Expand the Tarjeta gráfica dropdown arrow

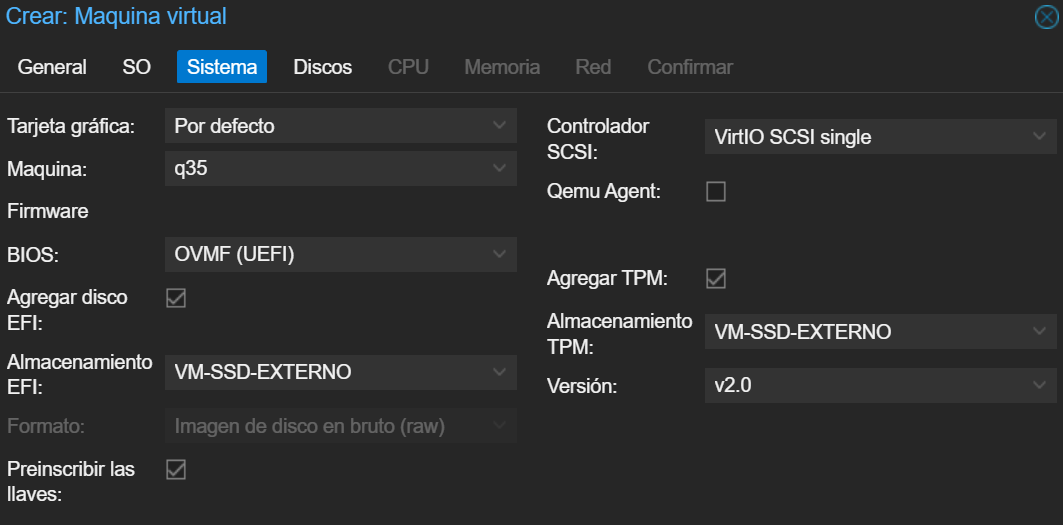coord(500,125)
